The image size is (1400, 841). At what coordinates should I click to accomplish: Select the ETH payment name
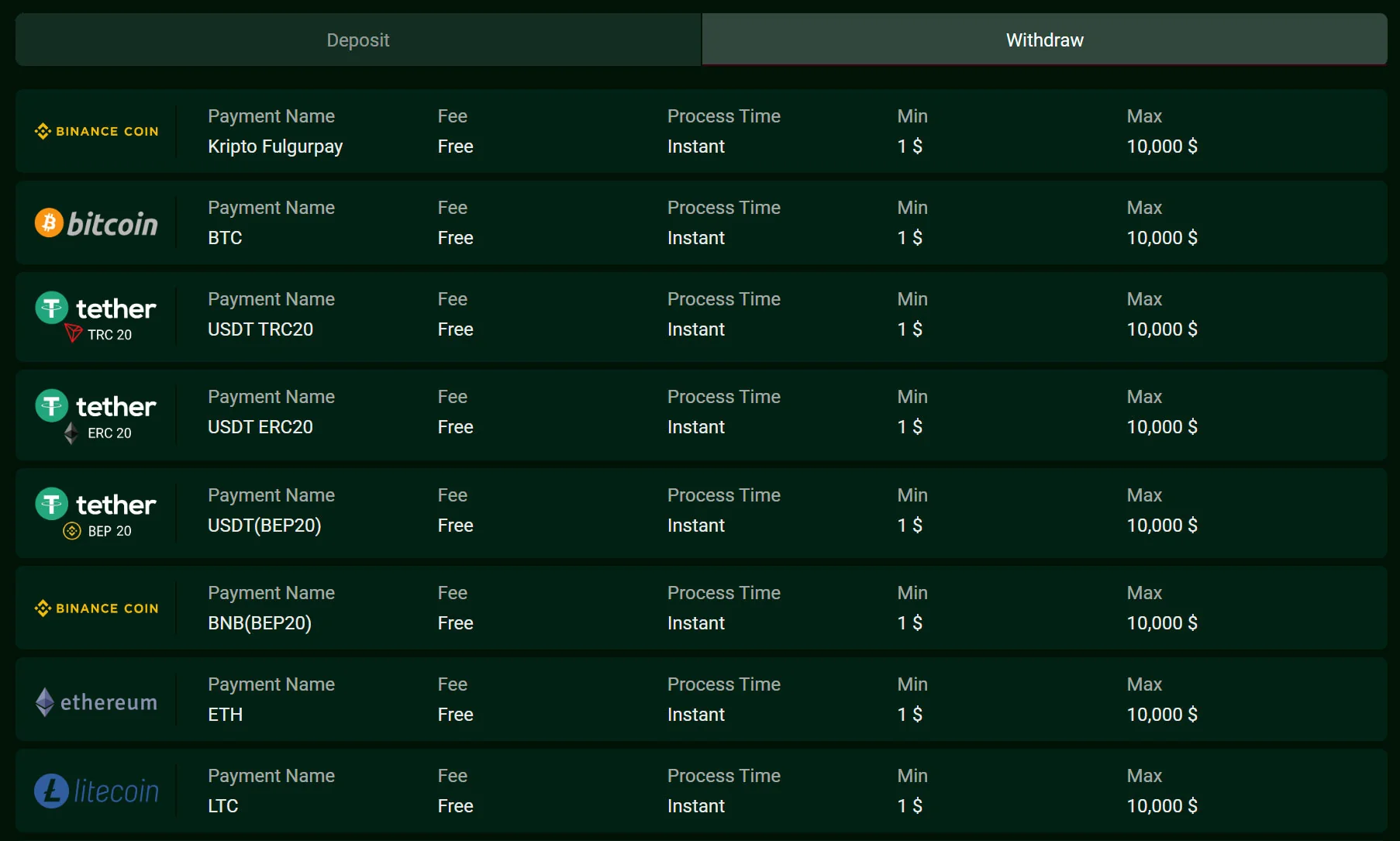pyautogui.click(x=226, y=715)
